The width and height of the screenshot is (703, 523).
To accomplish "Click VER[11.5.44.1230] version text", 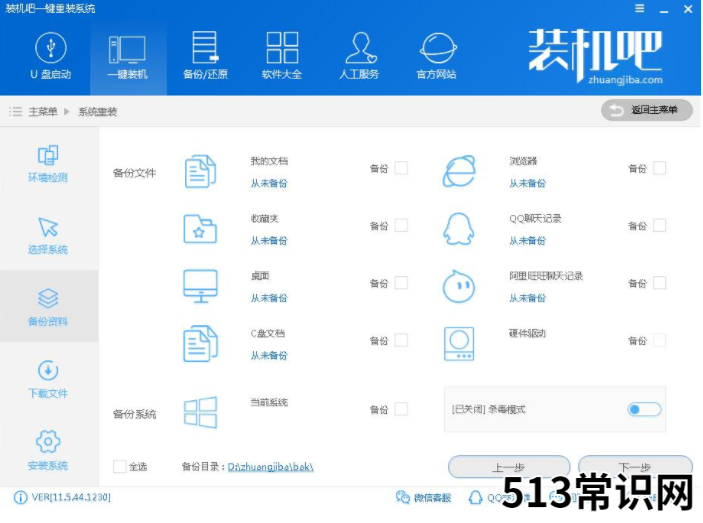I will click(71, 497).
